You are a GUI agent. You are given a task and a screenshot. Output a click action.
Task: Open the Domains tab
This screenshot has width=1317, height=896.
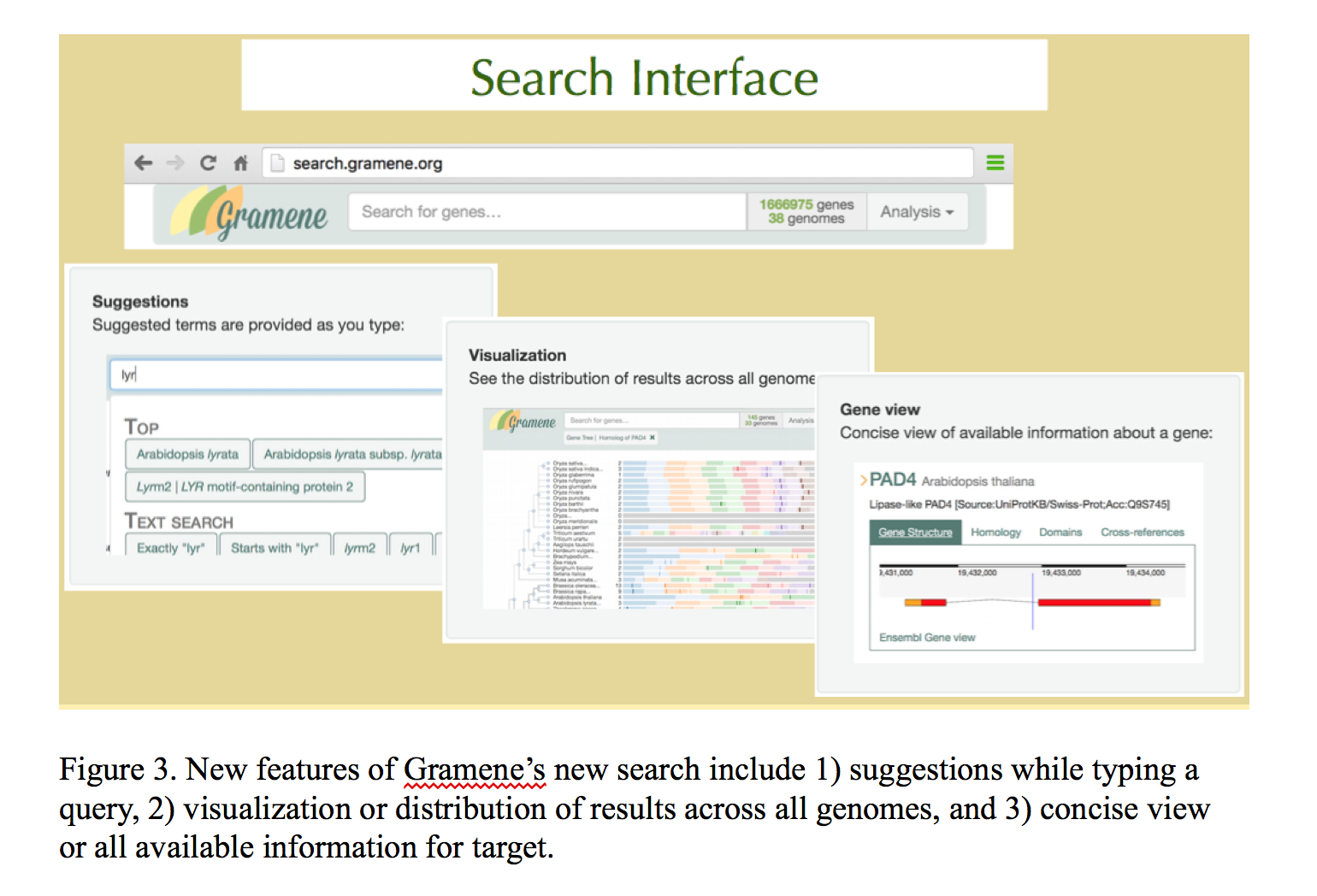coord(1060,532)
